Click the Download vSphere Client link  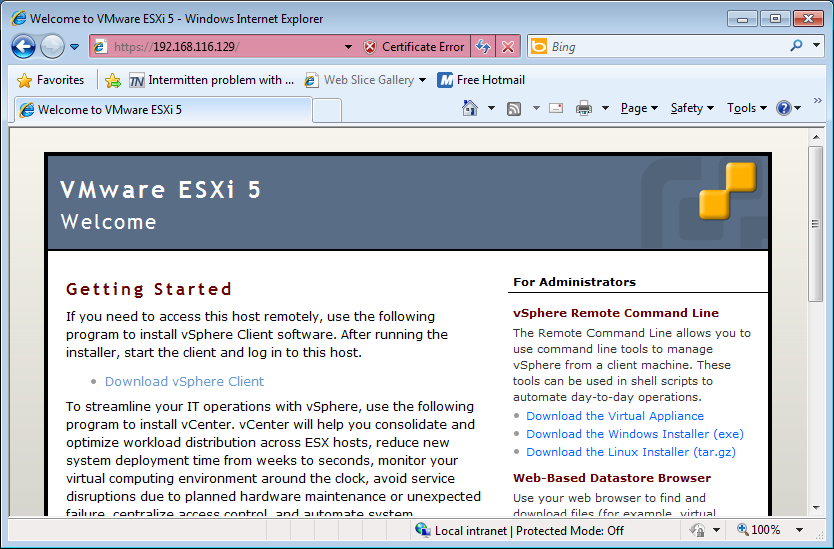[184, 381]
